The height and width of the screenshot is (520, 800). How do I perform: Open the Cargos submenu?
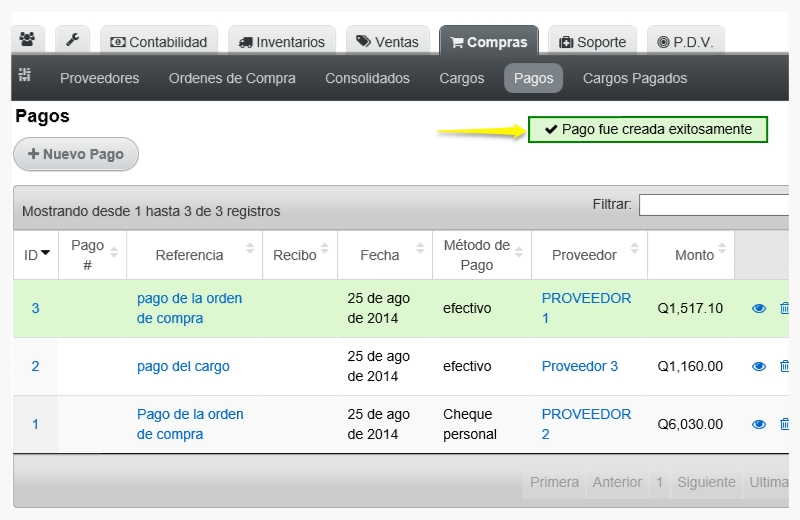[x=462, y=78]
